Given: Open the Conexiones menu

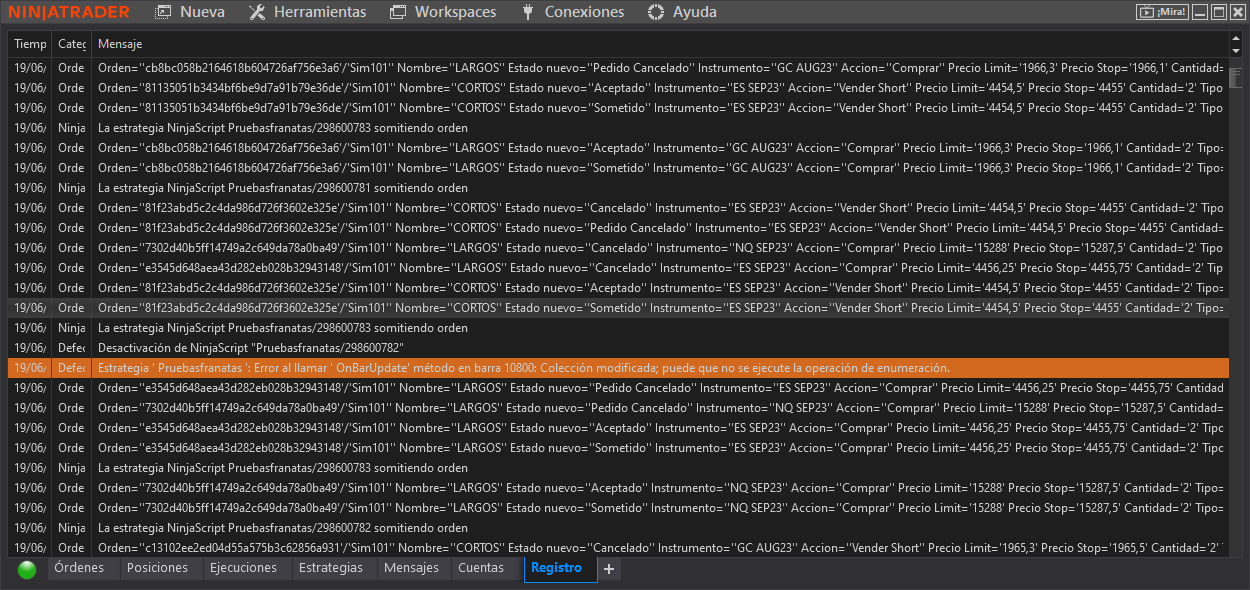Looking at the screenshot, I should click(x=572, y=12).
